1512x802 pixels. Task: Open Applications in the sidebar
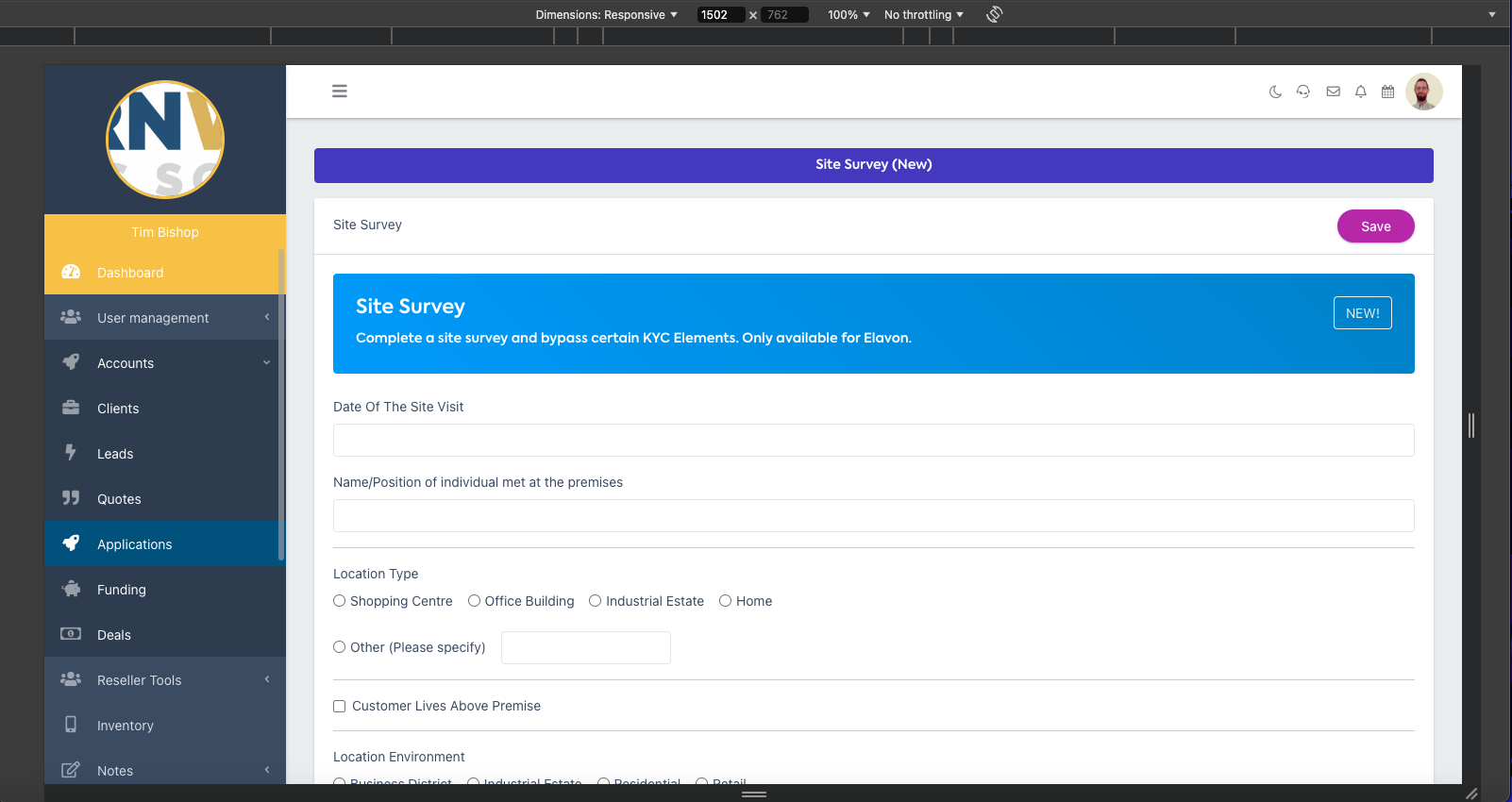(x=135, y=544)
